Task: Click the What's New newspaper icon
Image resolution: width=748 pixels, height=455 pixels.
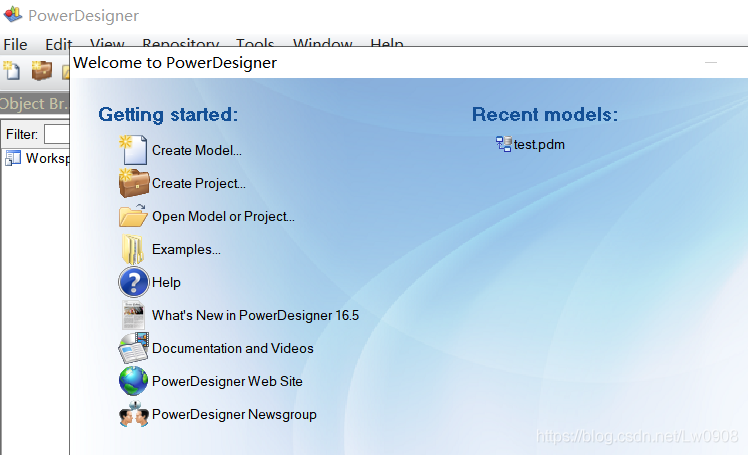Action: 133,315
